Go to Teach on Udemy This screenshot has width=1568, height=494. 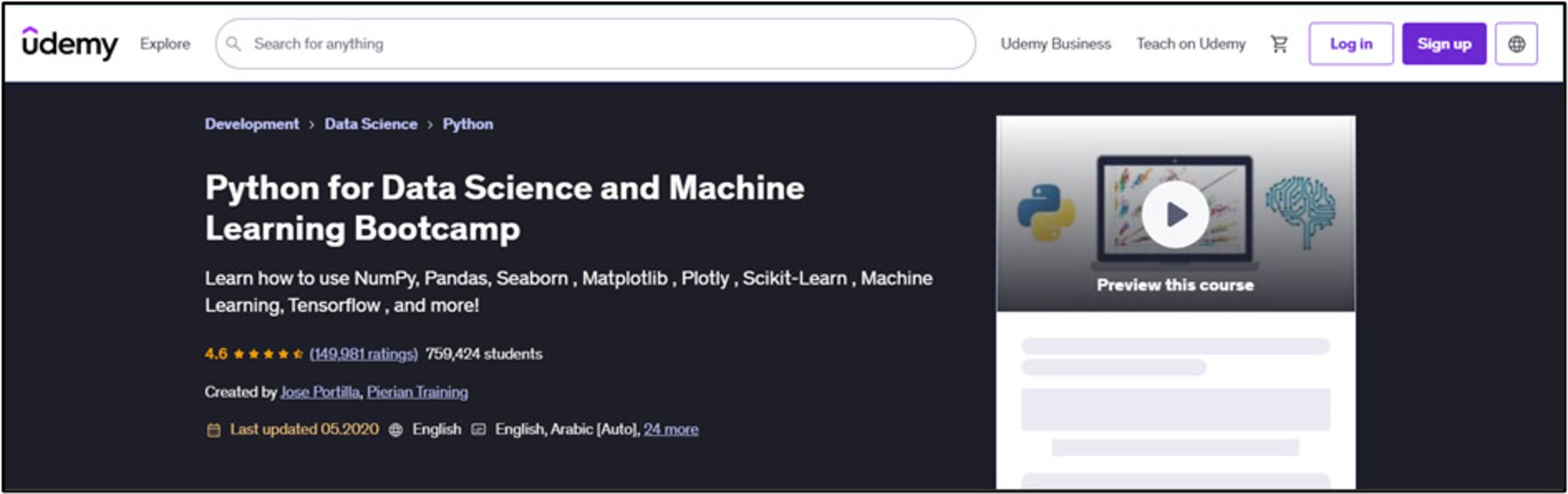[1190, 44]
